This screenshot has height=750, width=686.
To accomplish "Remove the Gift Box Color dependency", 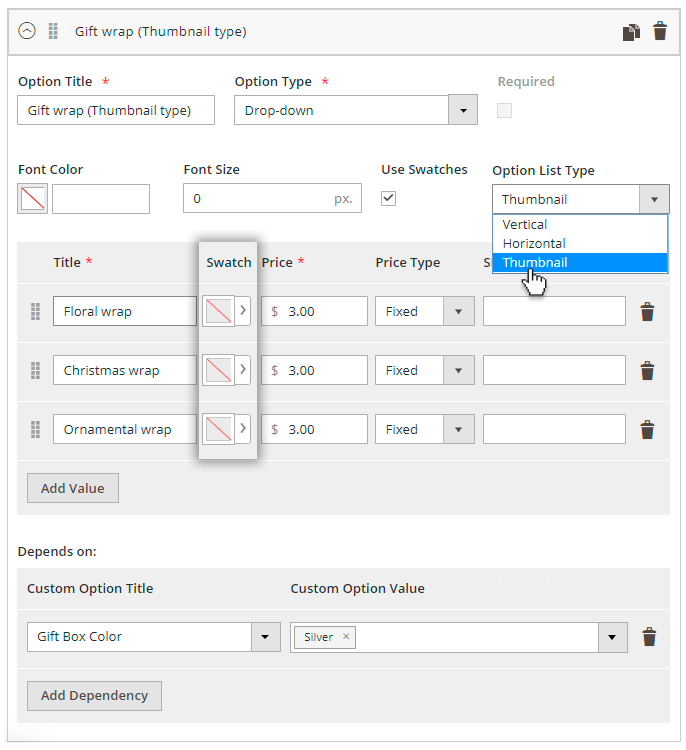I will pos(649,637).
